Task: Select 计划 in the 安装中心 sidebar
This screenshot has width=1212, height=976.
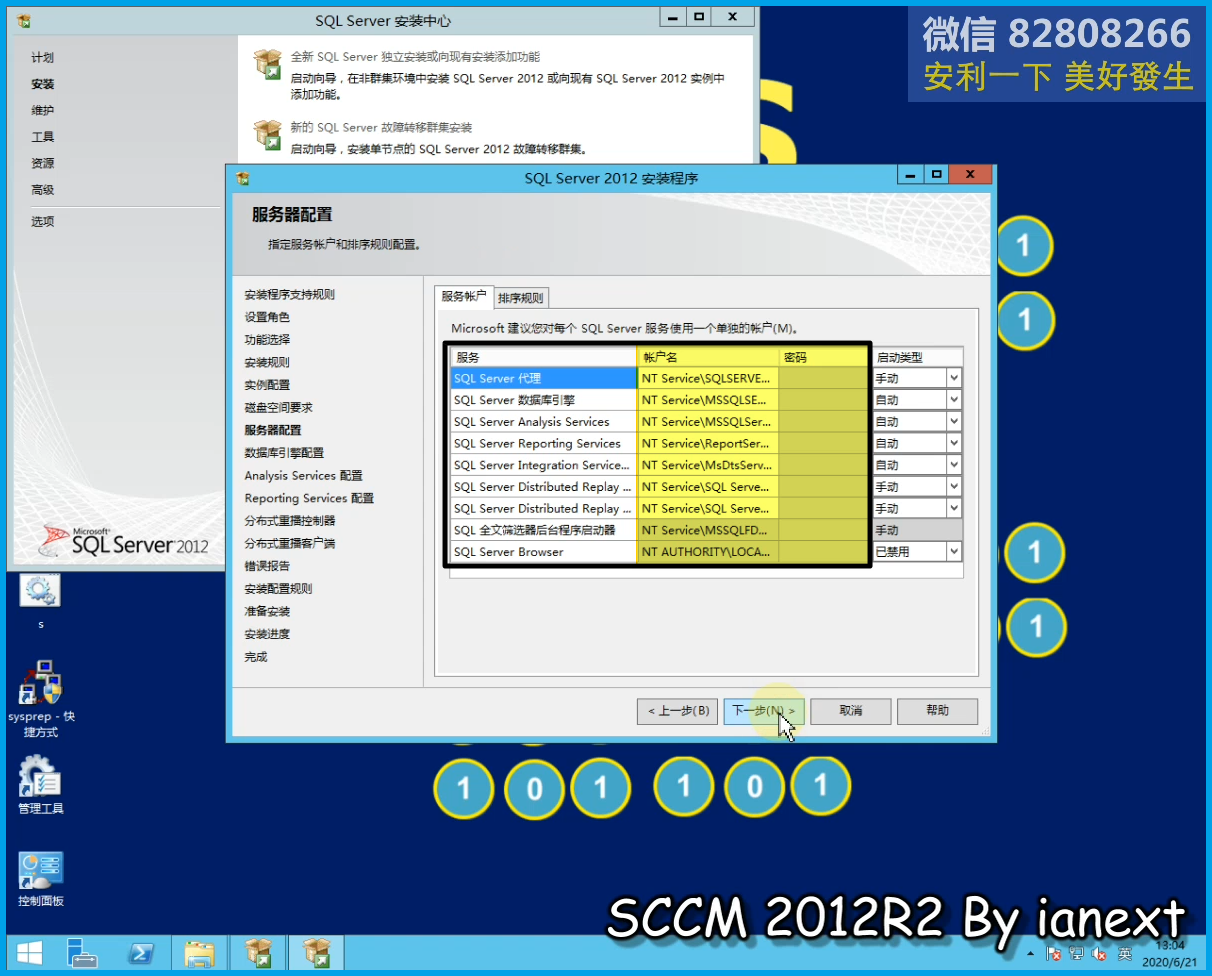Action: click(43, 58)
